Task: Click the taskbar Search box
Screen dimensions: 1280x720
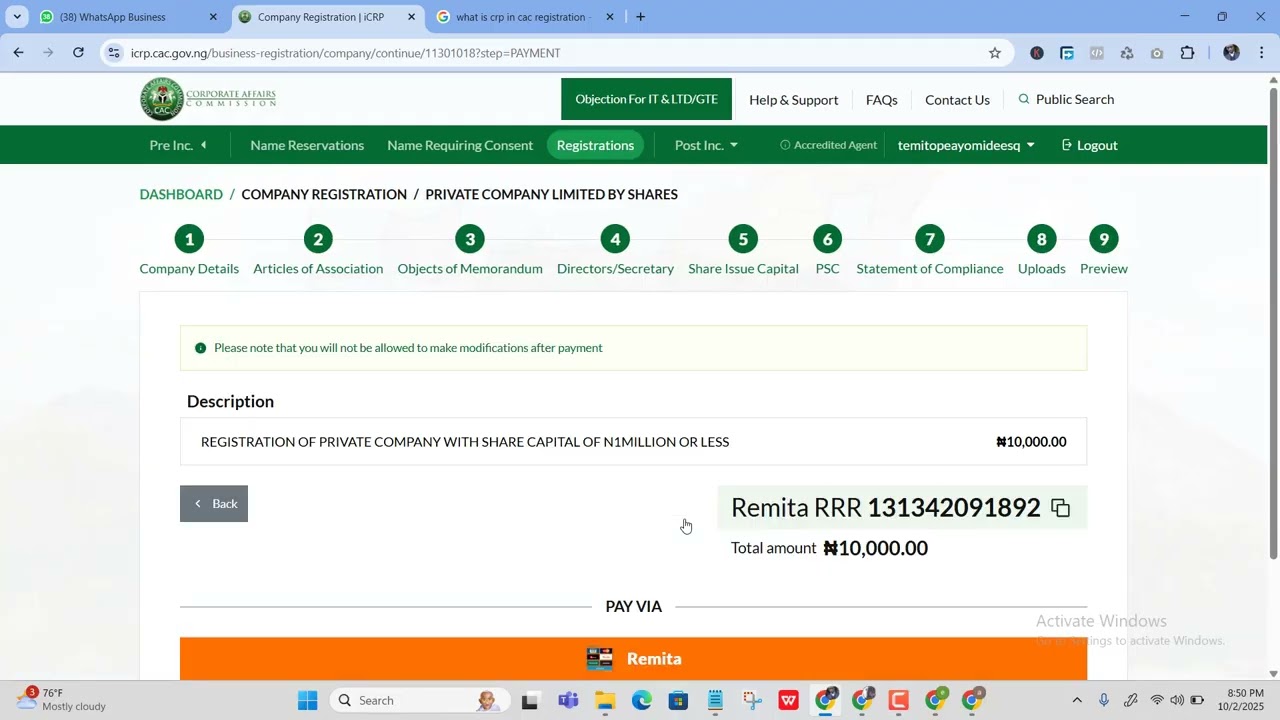Action: pyautogui.click(x=418, y=700)
